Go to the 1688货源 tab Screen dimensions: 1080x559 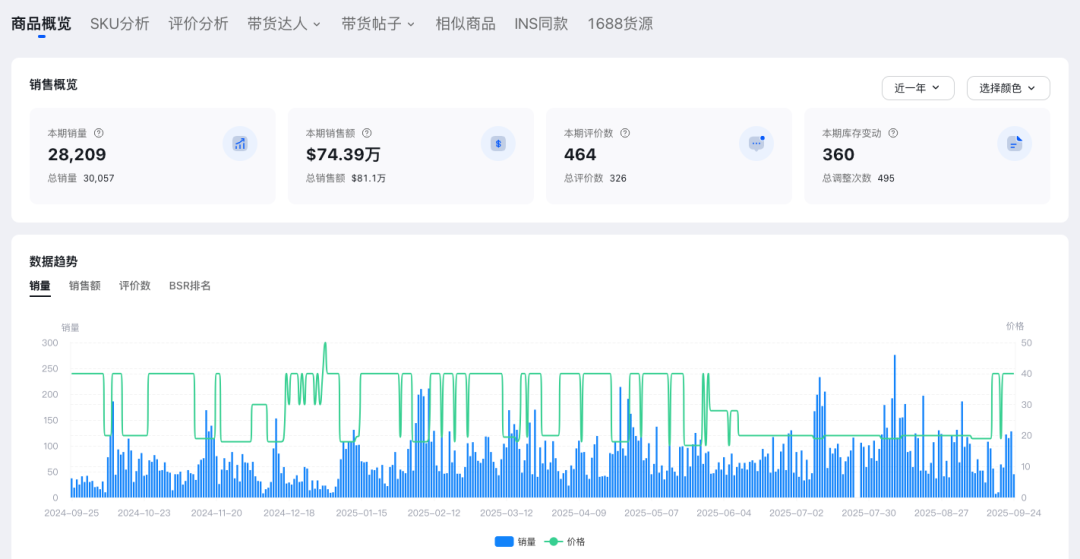(620, 24)
